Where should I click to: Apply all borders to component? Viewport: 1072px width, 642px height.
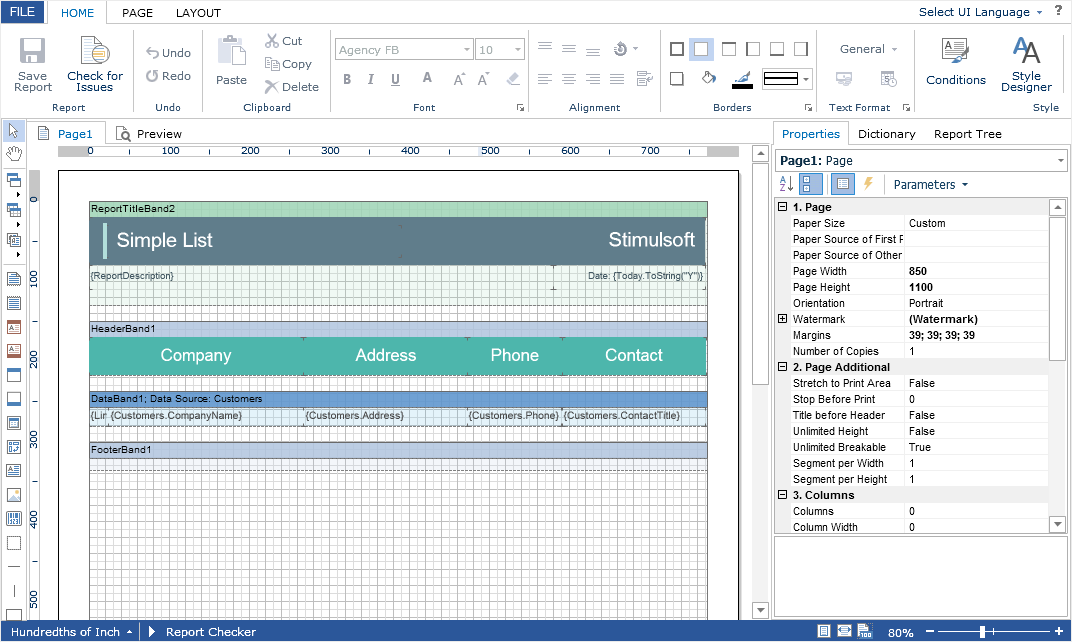pyautogui.click(x=677, y=49)
